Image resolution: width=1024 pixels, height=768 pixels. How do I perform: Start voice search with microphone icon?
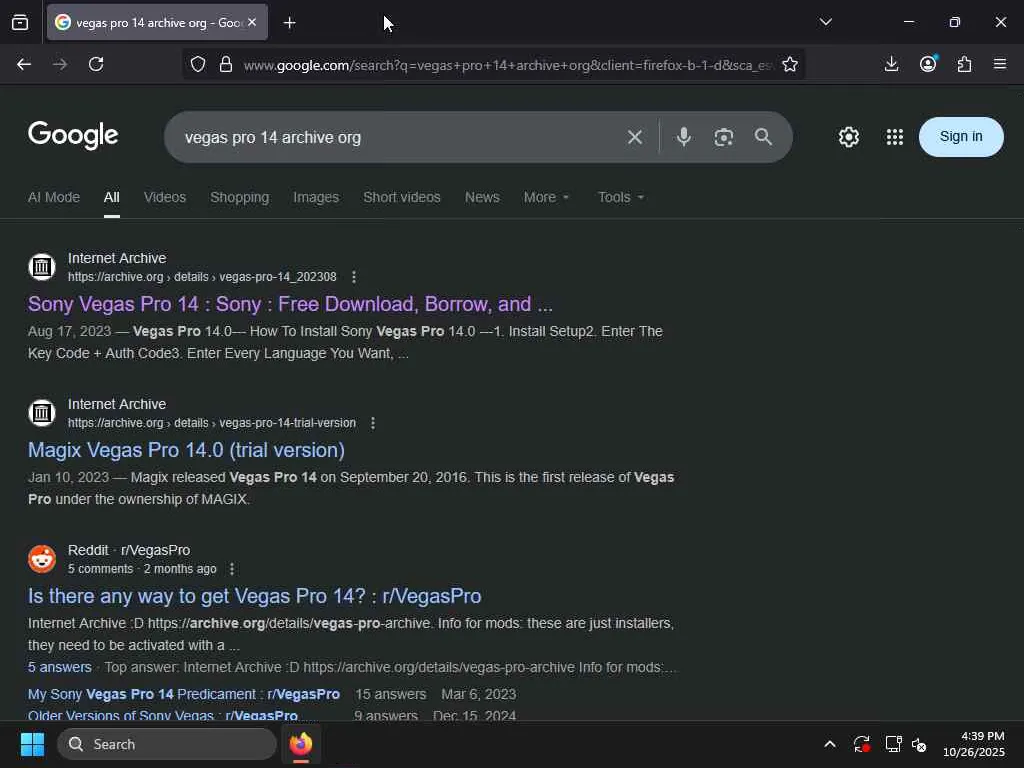684,137
